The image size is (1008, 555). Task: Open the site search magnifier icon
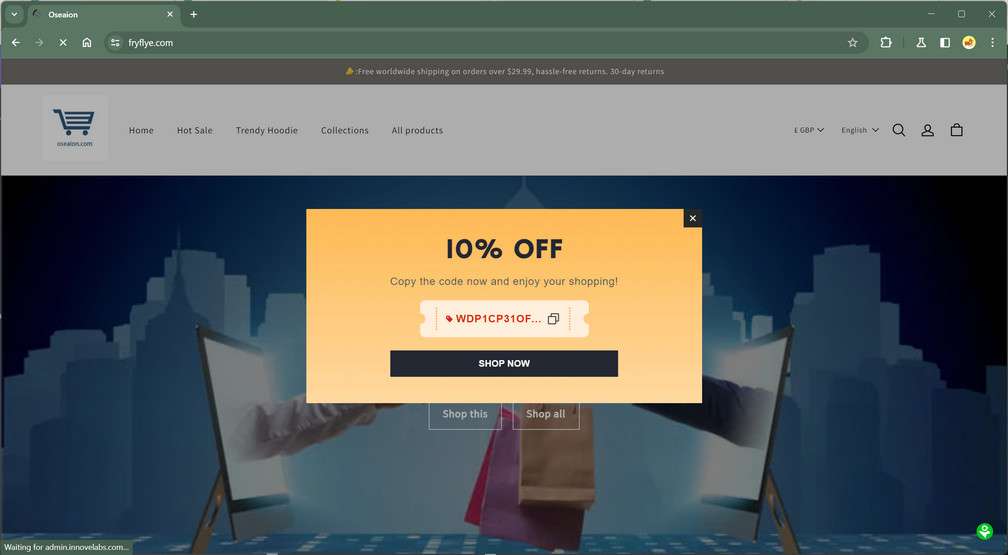pyautogui.click(x=899, y=131)
